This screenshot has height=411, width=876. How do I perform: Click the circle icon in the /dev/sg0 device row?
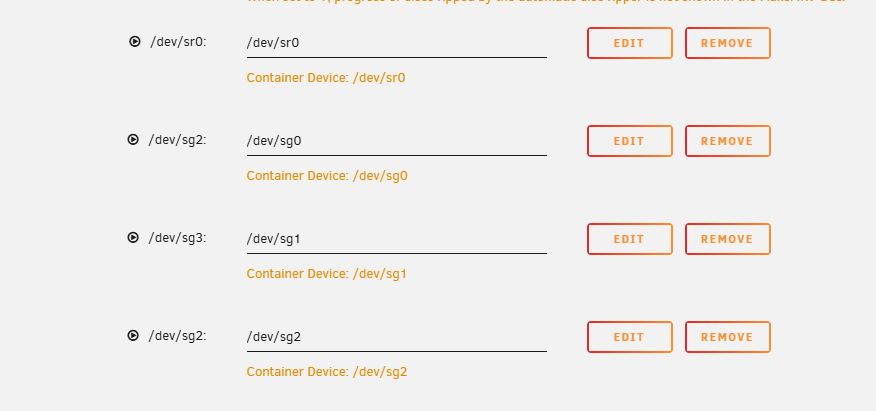point(133,139)
